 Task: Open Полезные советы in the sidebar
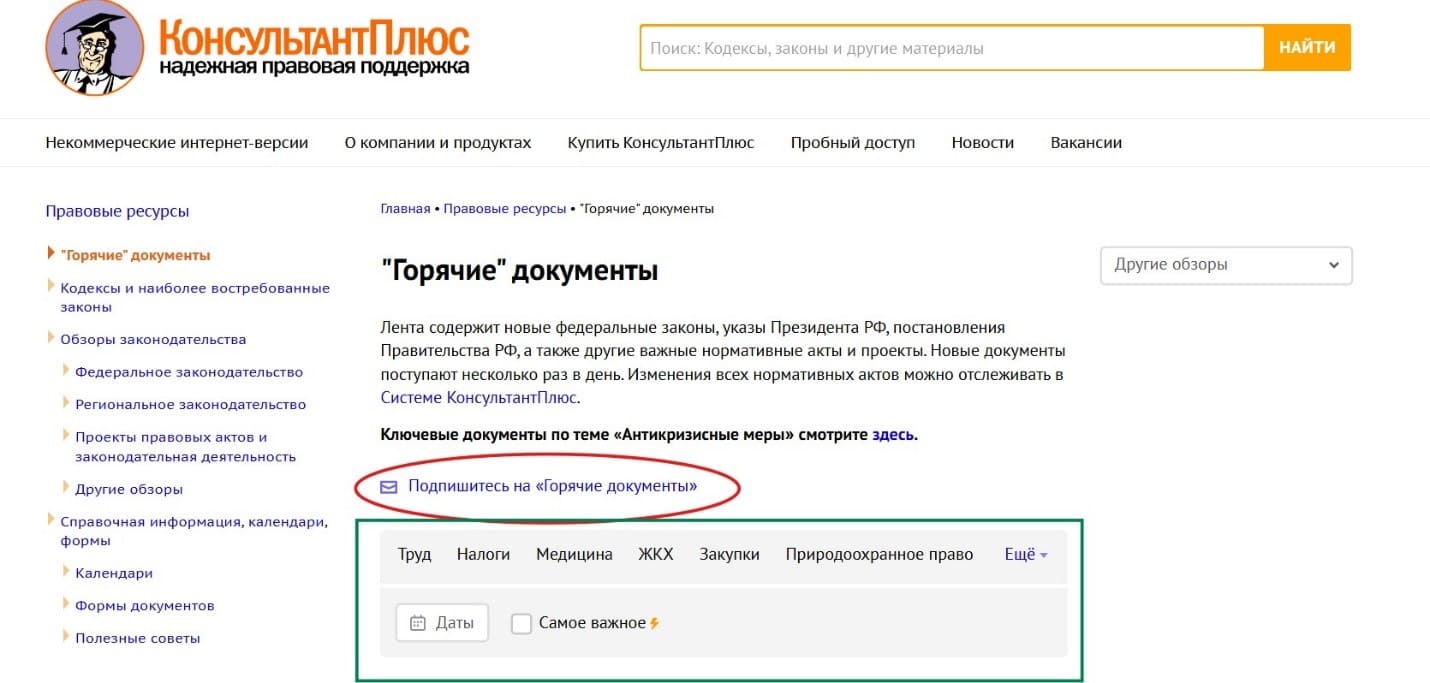(x=138, y=637)
